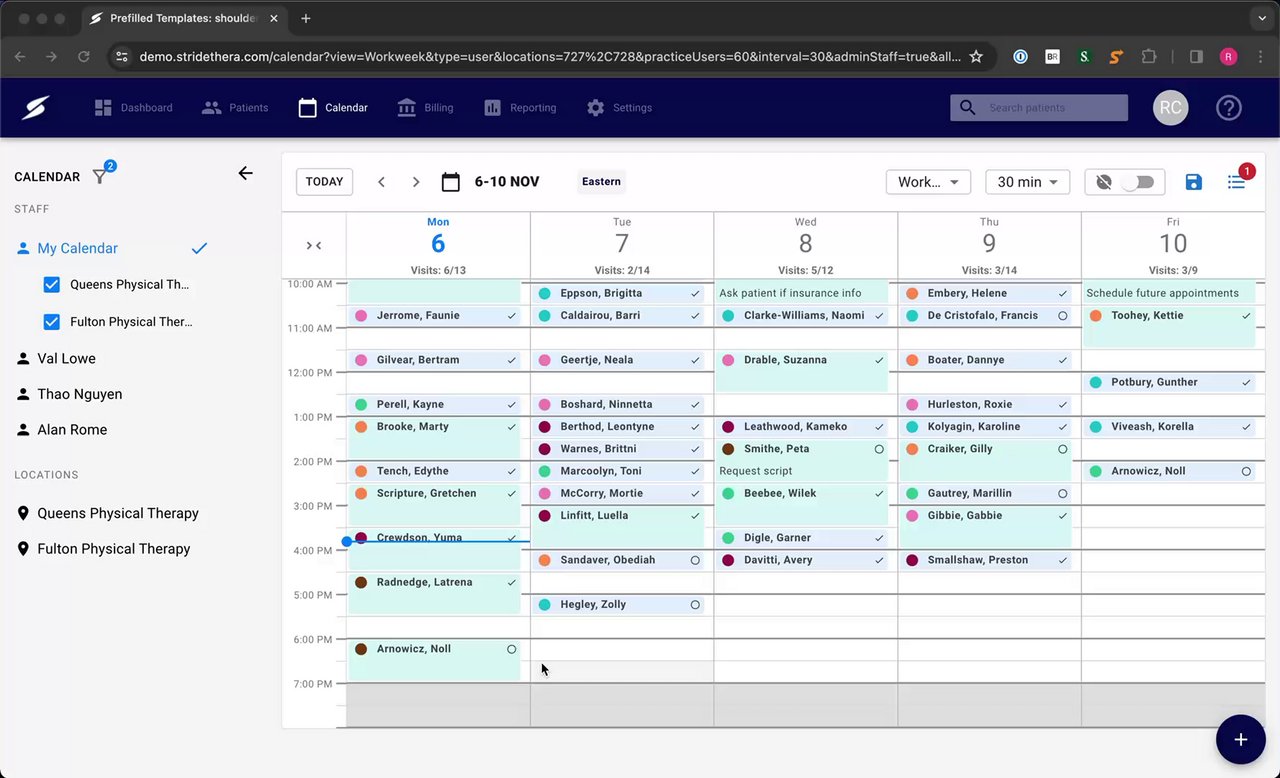Uncheck Fulton Physical Therapy checkbox
1280x778 pixels.
(52, 322)
